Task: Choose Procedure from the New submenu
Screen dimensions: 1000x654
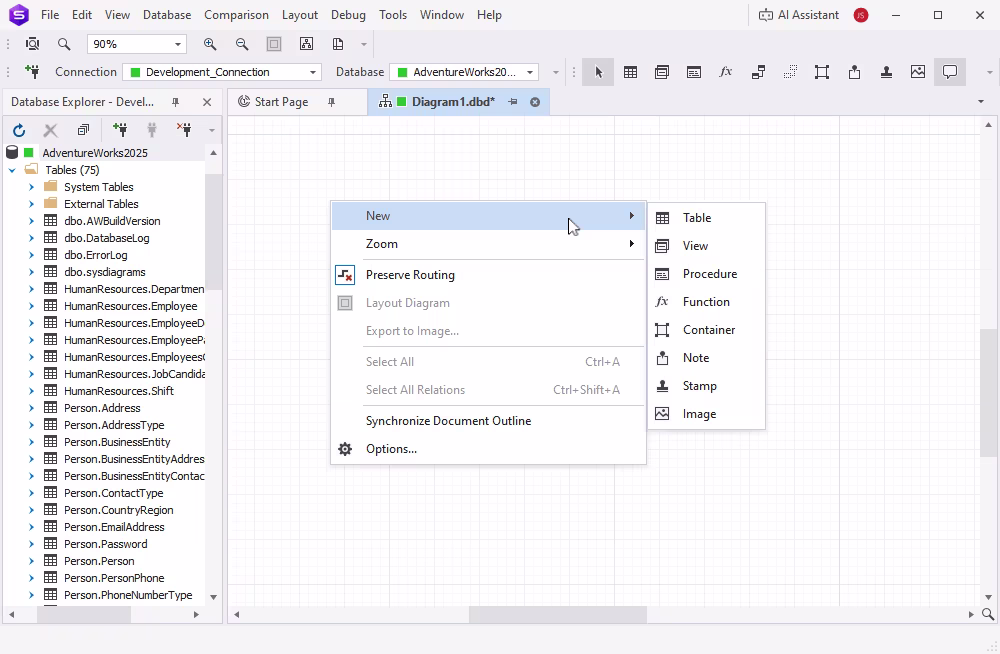Action: click(x=707, y=274)
